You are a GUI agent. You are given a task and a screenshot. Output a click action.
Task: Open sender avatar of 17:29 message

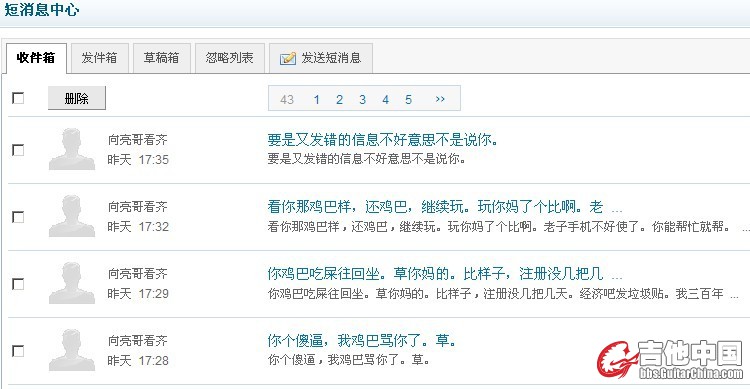point(72,283)
